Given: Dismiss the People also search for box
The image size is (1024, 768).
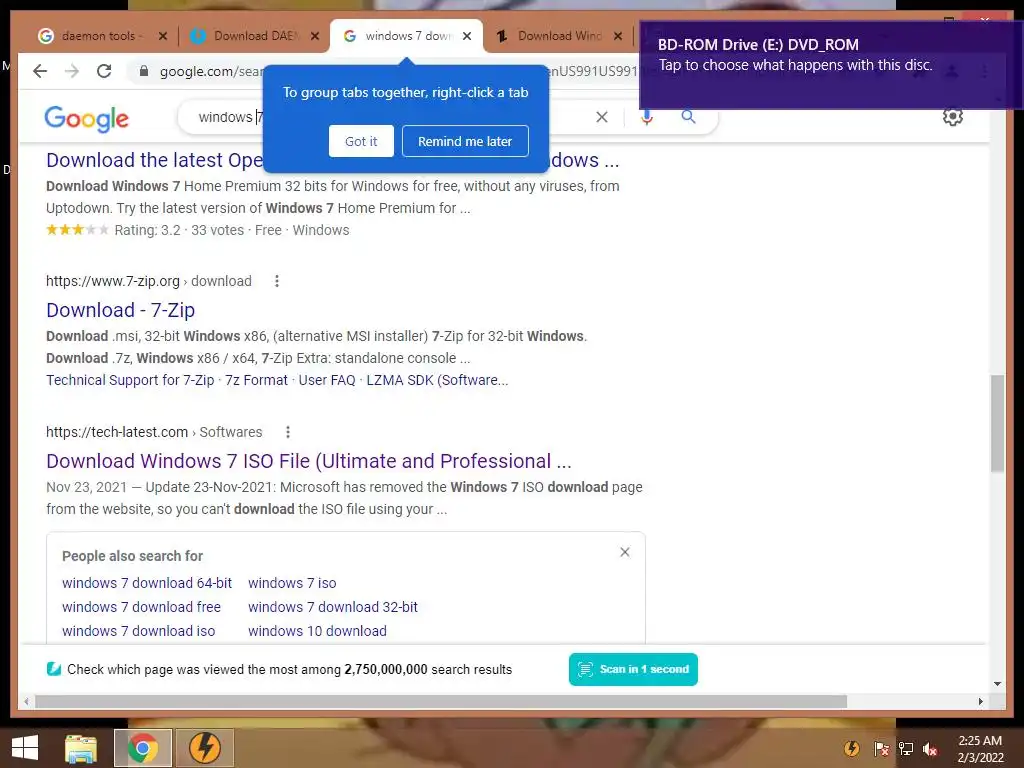Looking at the screenshot, I should 625,552.
